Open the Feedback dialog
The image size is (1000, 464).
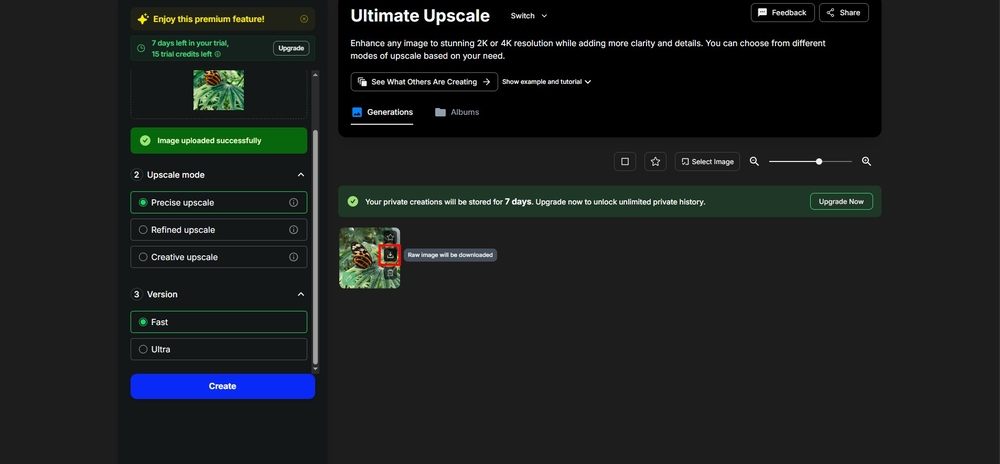coord(783,13)
